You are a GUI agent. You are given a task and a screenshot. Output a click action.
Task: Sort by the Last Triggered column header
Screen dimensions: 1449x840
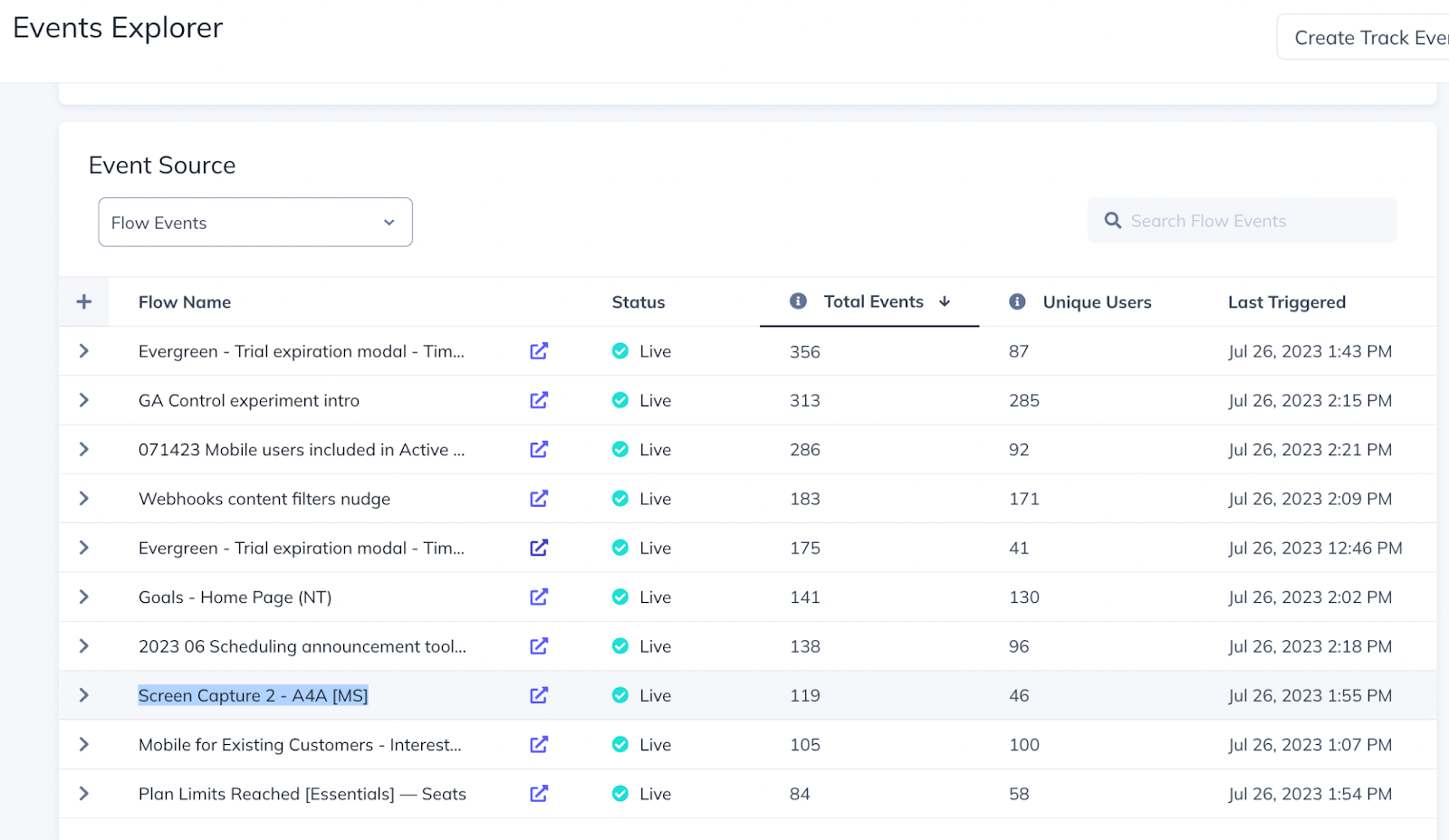1287,302
